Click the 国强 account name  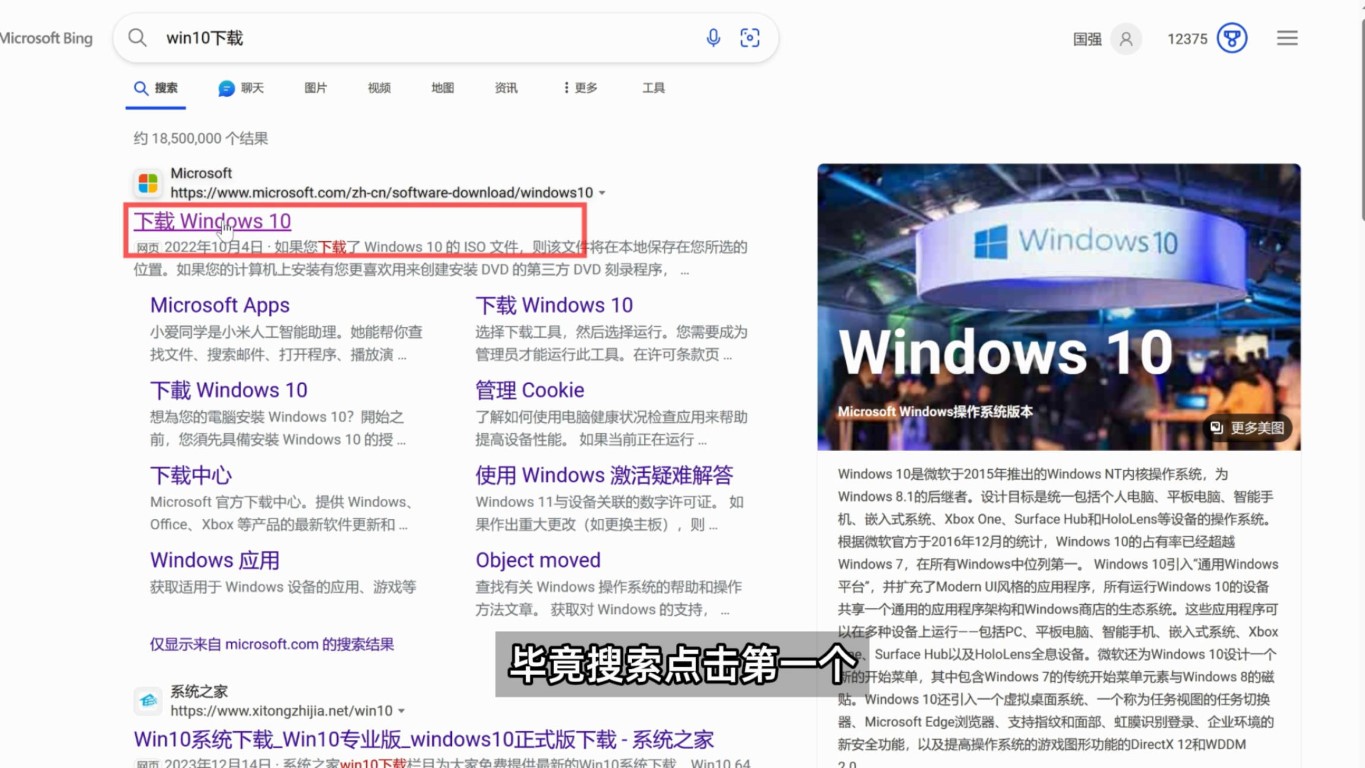1087,39
